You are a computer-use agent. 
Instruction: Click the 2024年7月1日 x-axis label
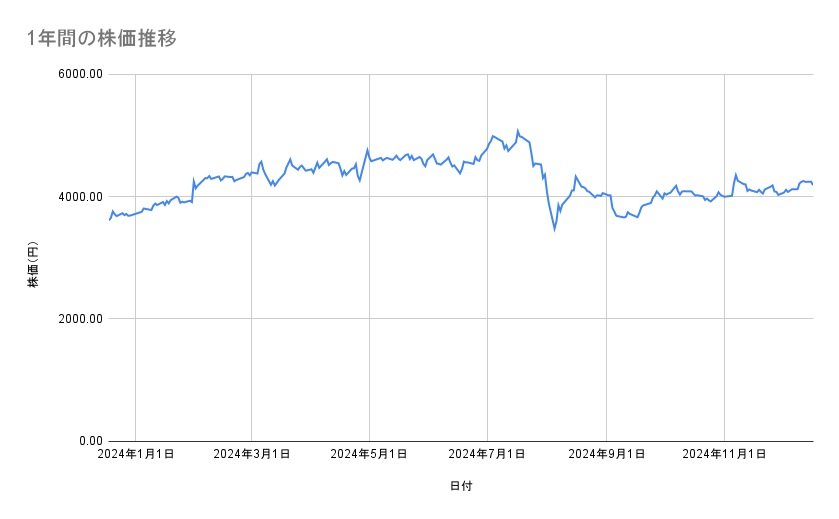pyautogui.click(x=488, y=454)
